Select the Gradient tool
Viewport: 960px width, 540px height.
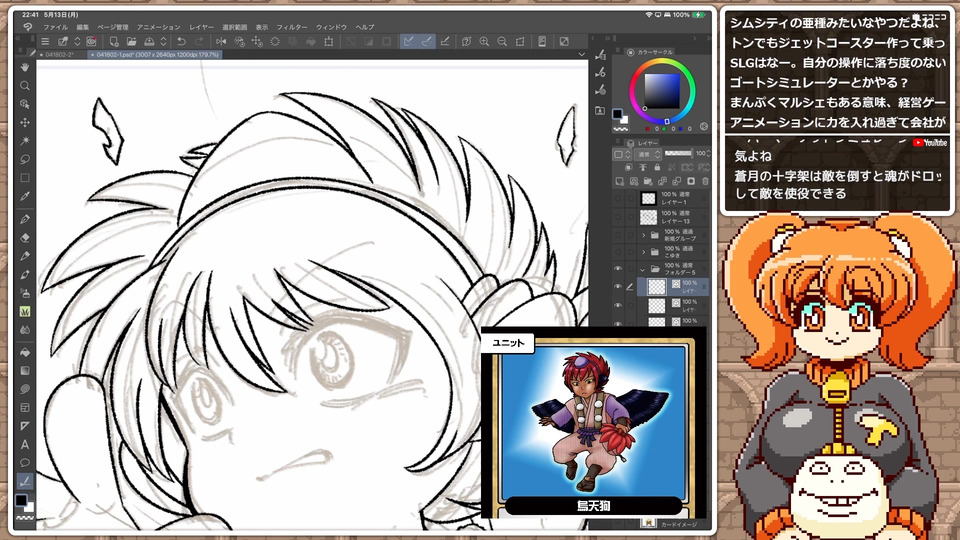24,370
